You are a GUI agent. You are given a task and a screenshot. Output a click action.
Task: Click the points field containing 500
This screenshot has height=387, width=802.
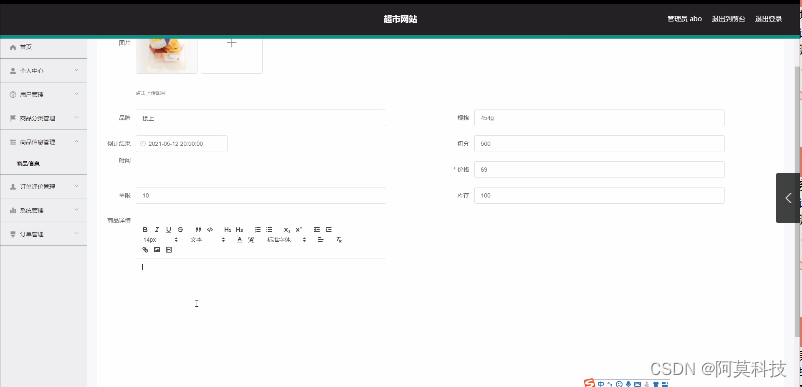click(x=599, y=144)
